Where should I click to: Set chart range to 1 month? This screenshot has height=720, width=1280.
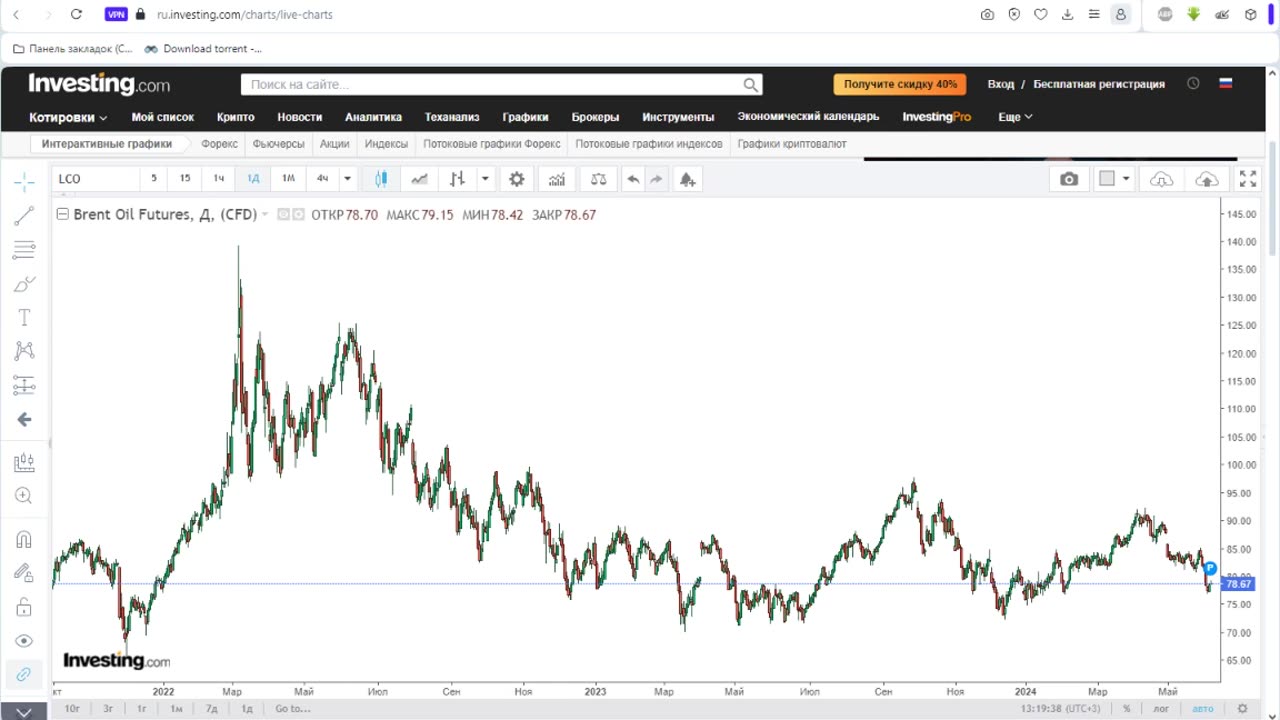(x=176, y=709)
